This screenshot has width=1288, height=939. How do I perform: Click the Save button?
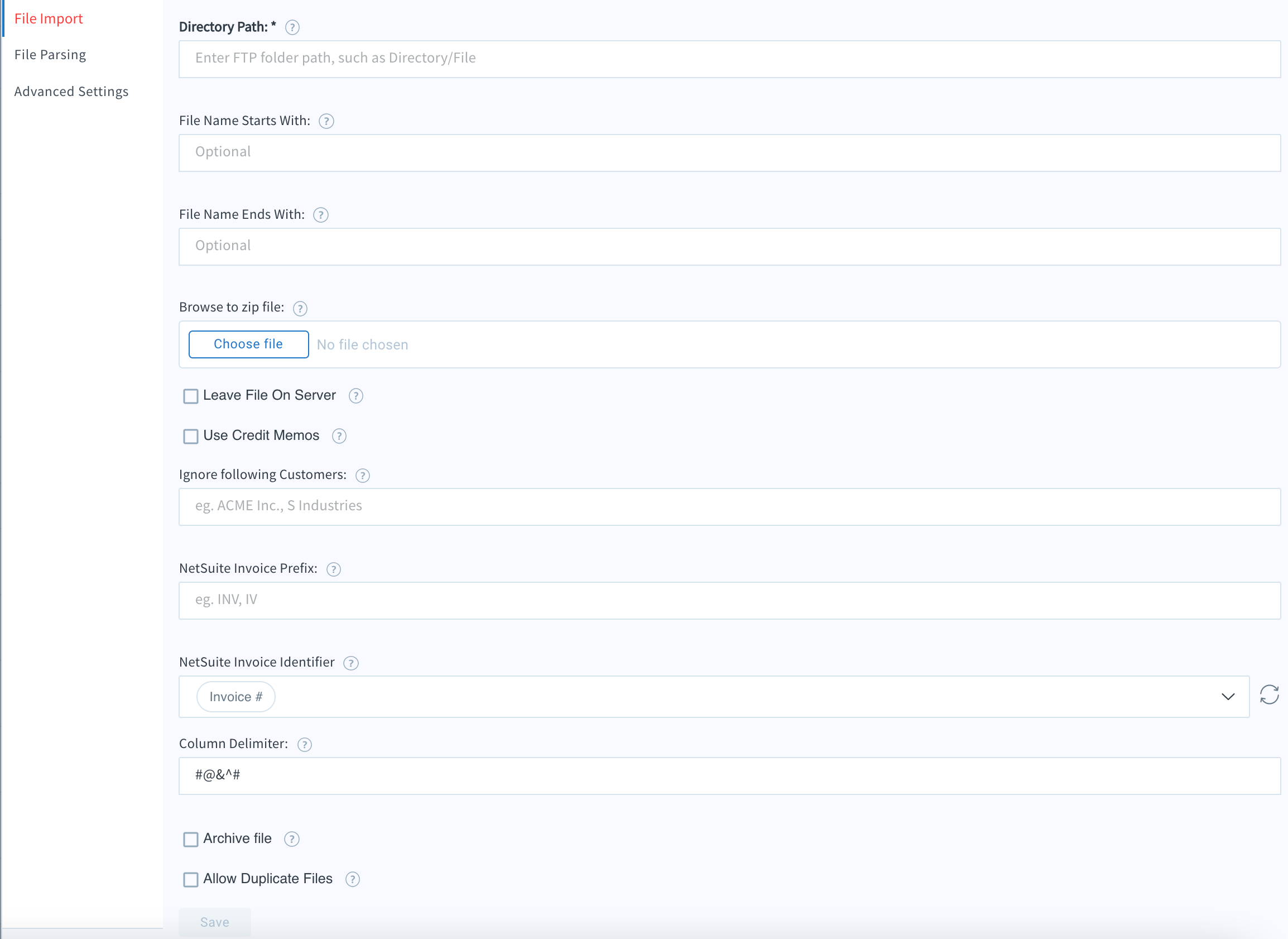tap(215, 922)
